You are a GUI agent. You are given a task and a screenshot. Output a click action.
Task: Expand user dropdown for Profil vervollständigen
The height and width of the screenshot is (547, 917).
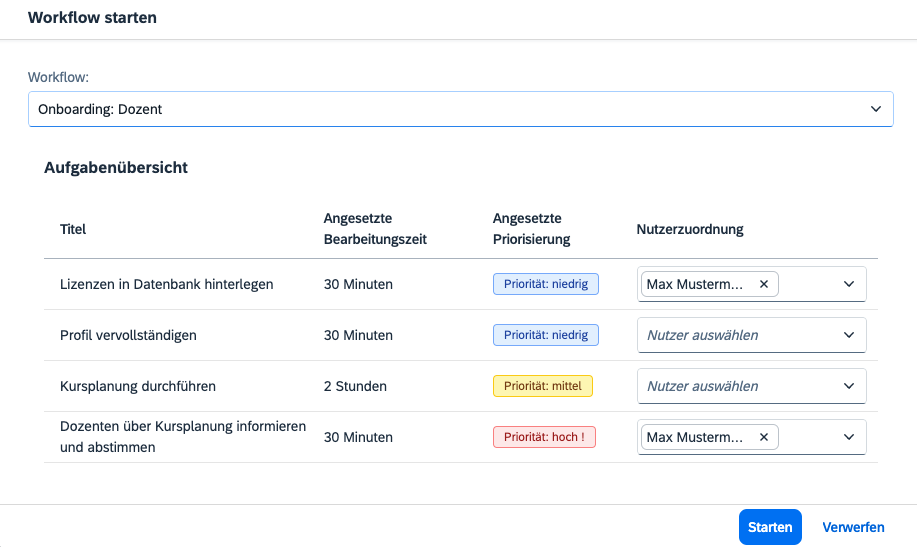click(849, 335)
